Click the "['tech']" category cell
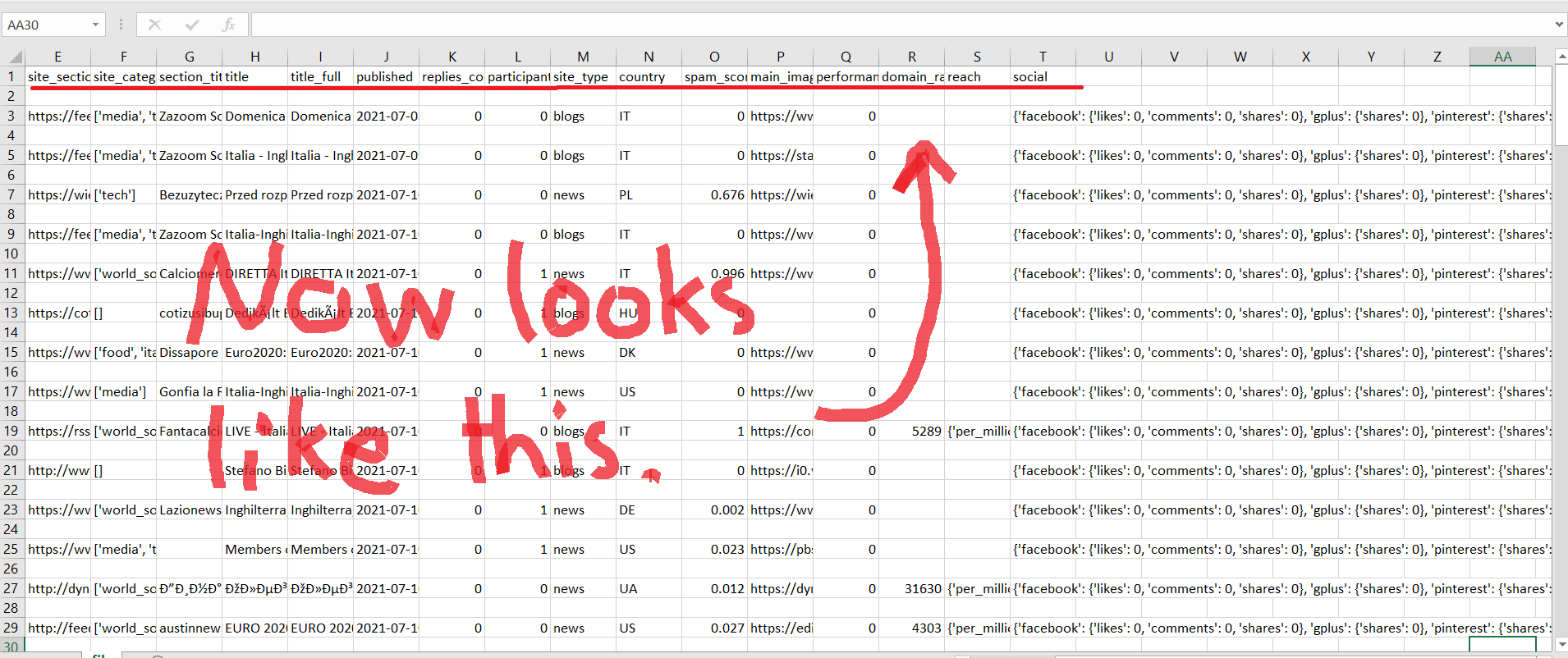 click(x=123, y=194)
